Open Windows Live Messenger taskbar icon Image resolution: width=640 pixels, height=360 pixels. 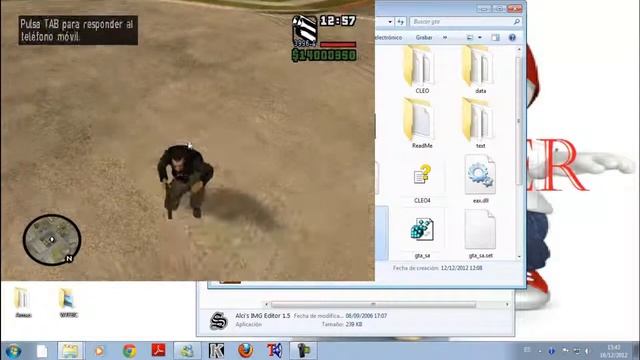coord(187,351)
